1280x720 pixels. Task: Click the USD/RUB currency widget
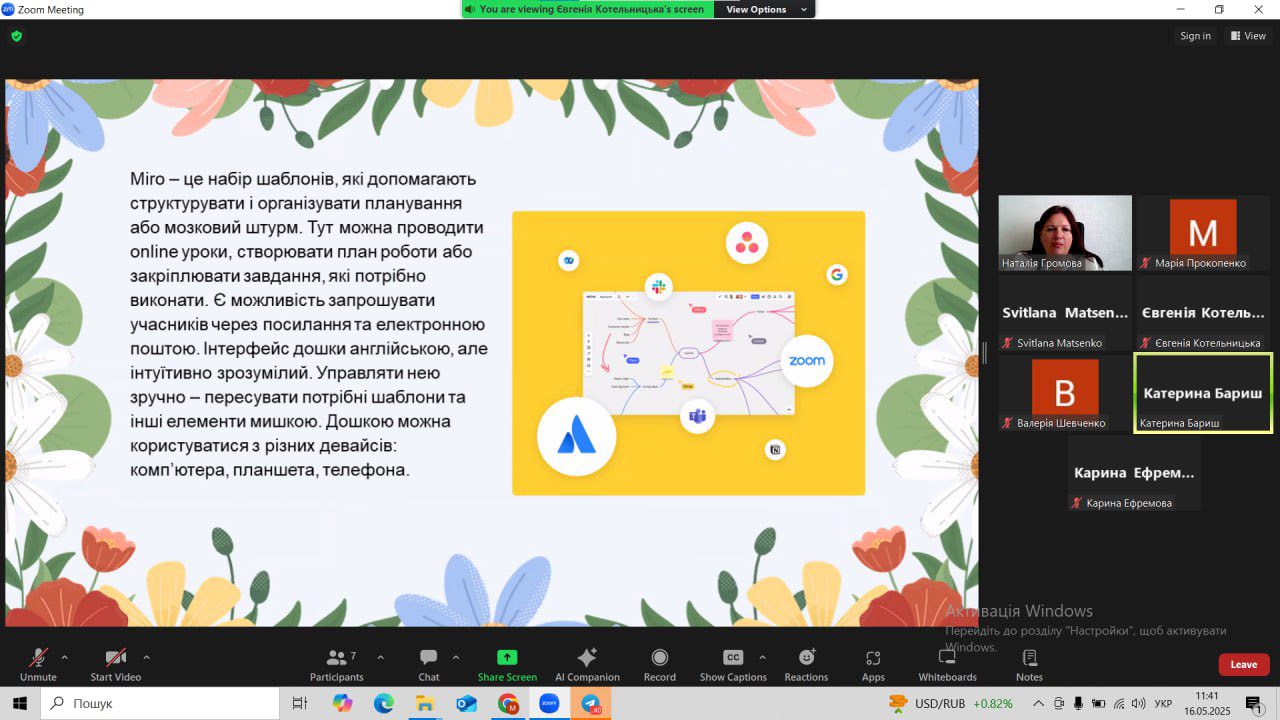pos(951,703)
